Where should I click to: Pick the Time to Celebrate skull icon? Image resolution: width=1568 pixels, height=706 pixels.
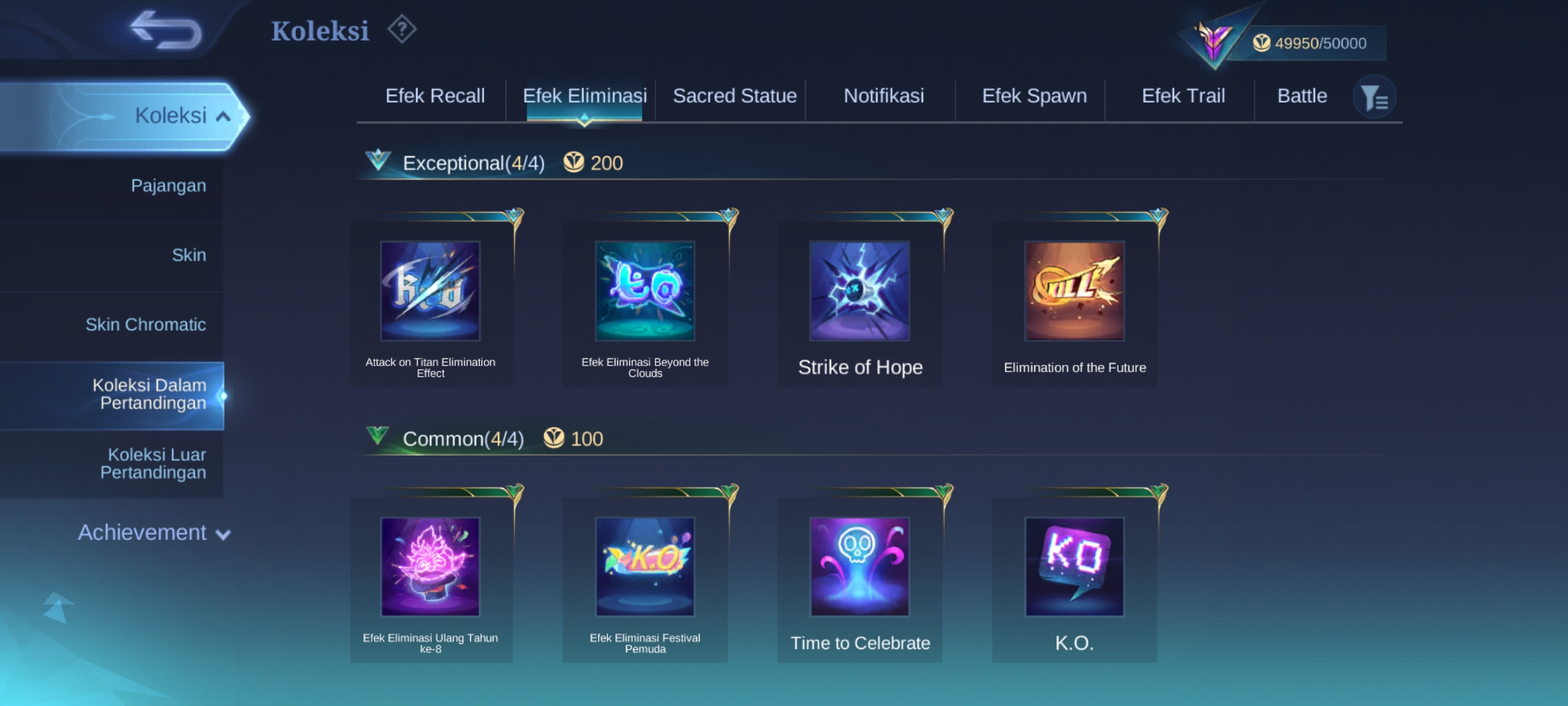click(860, 567)
